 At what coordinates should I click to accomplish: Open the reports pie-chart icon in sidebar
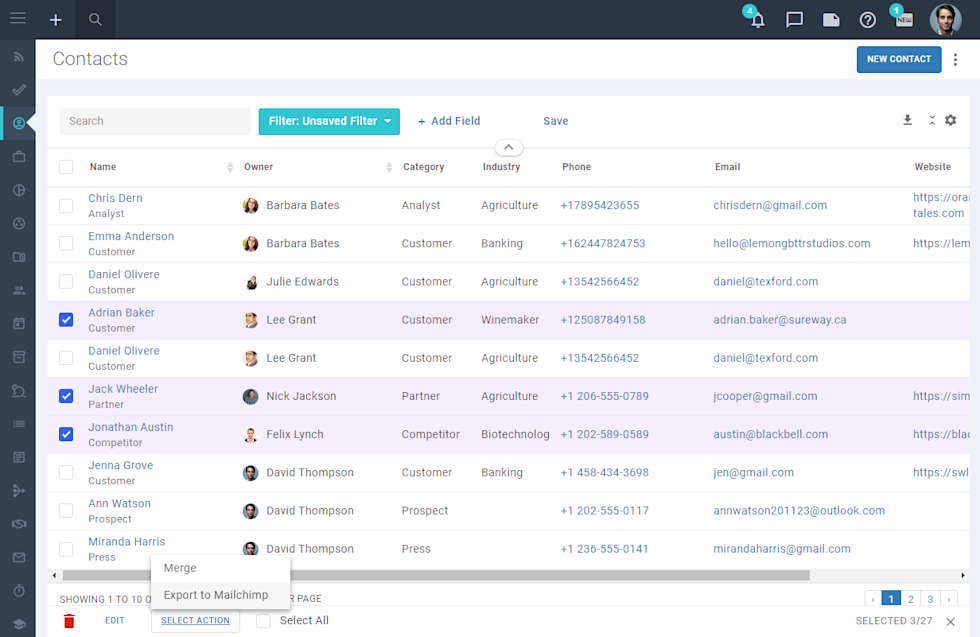click(18, 190)
